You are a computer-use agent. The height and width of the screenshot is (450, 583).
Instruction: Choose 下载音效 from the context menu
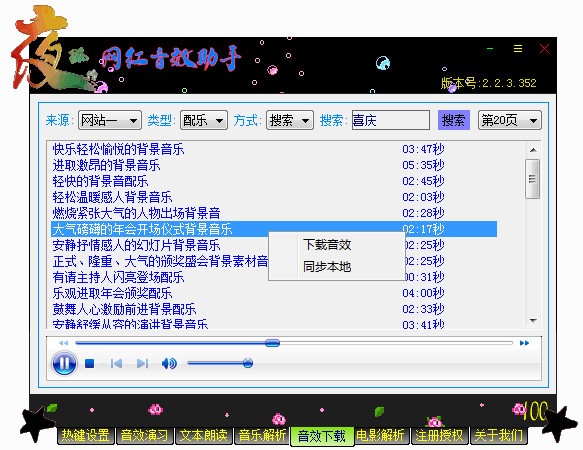point(327,245)
